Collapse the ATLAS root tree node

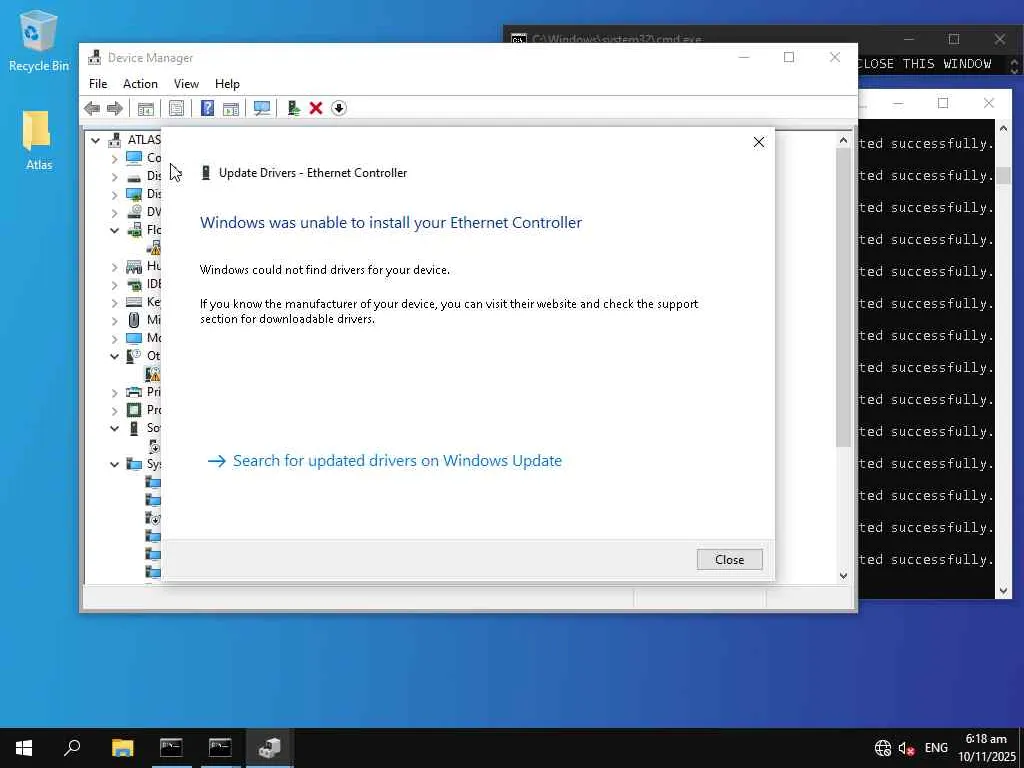pos(95,140)
